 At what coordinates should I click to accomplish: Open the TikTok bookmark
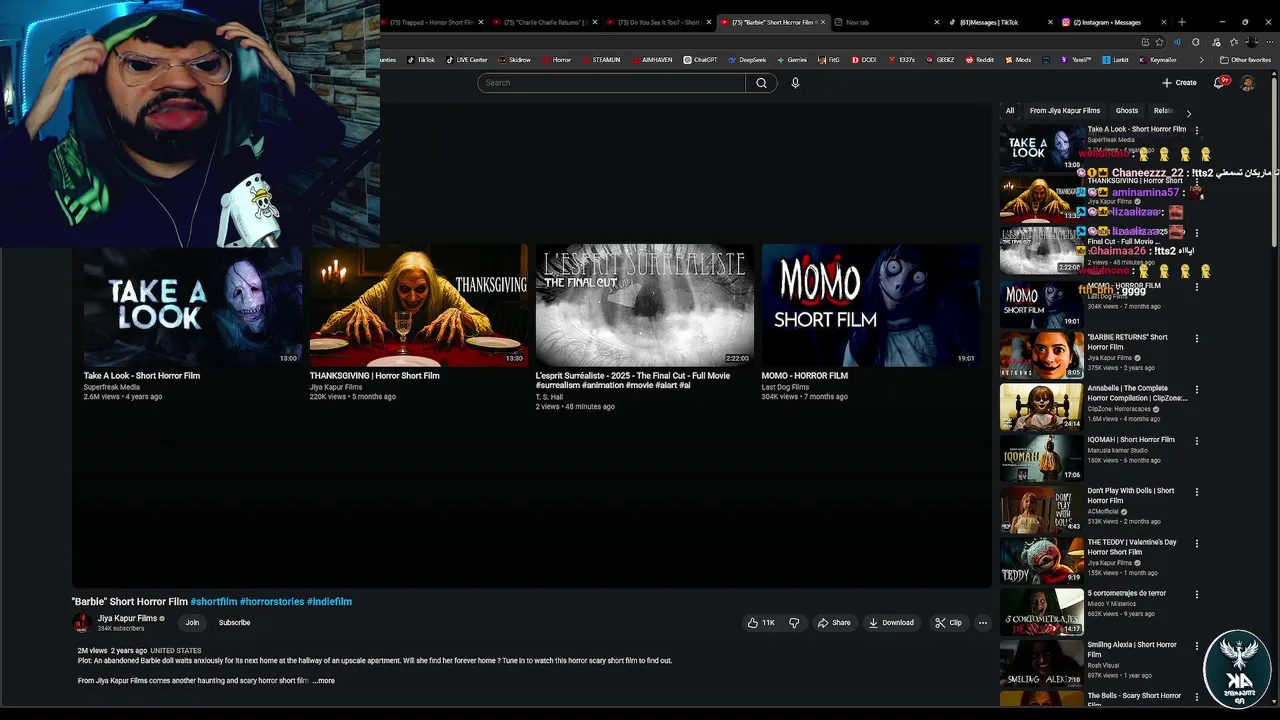[421, 60]
